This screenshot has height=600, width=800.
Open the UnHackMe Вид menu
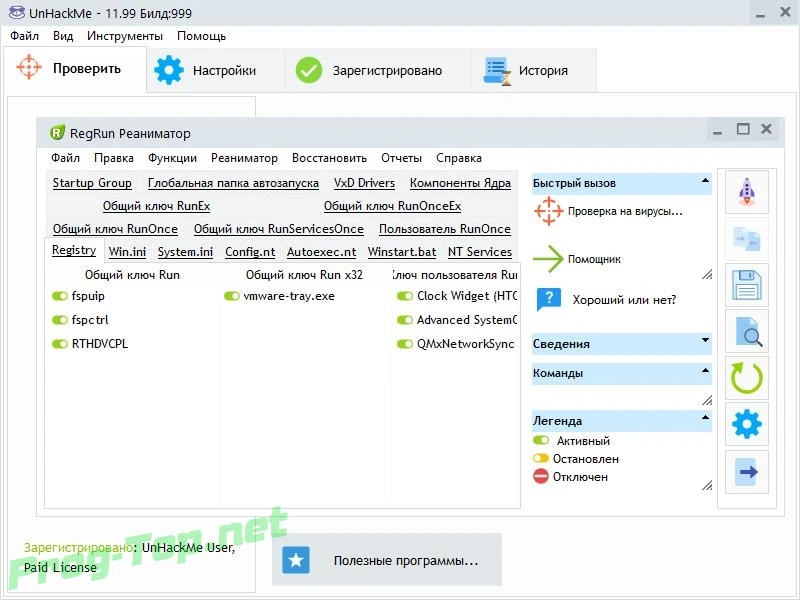(x=63, y=36)
